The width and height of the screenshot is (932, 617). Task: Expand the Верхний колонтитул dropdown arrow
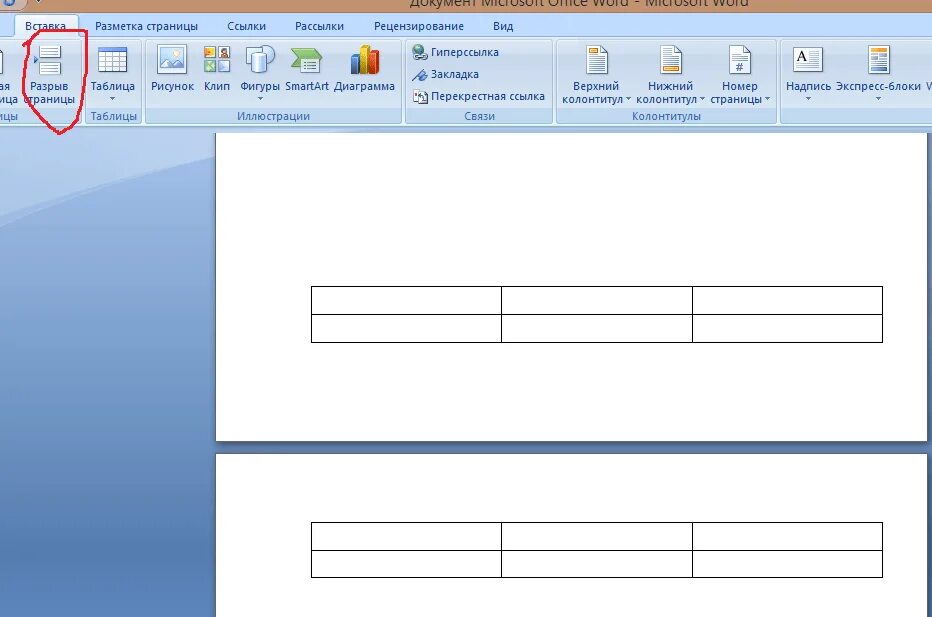point(628,99)
